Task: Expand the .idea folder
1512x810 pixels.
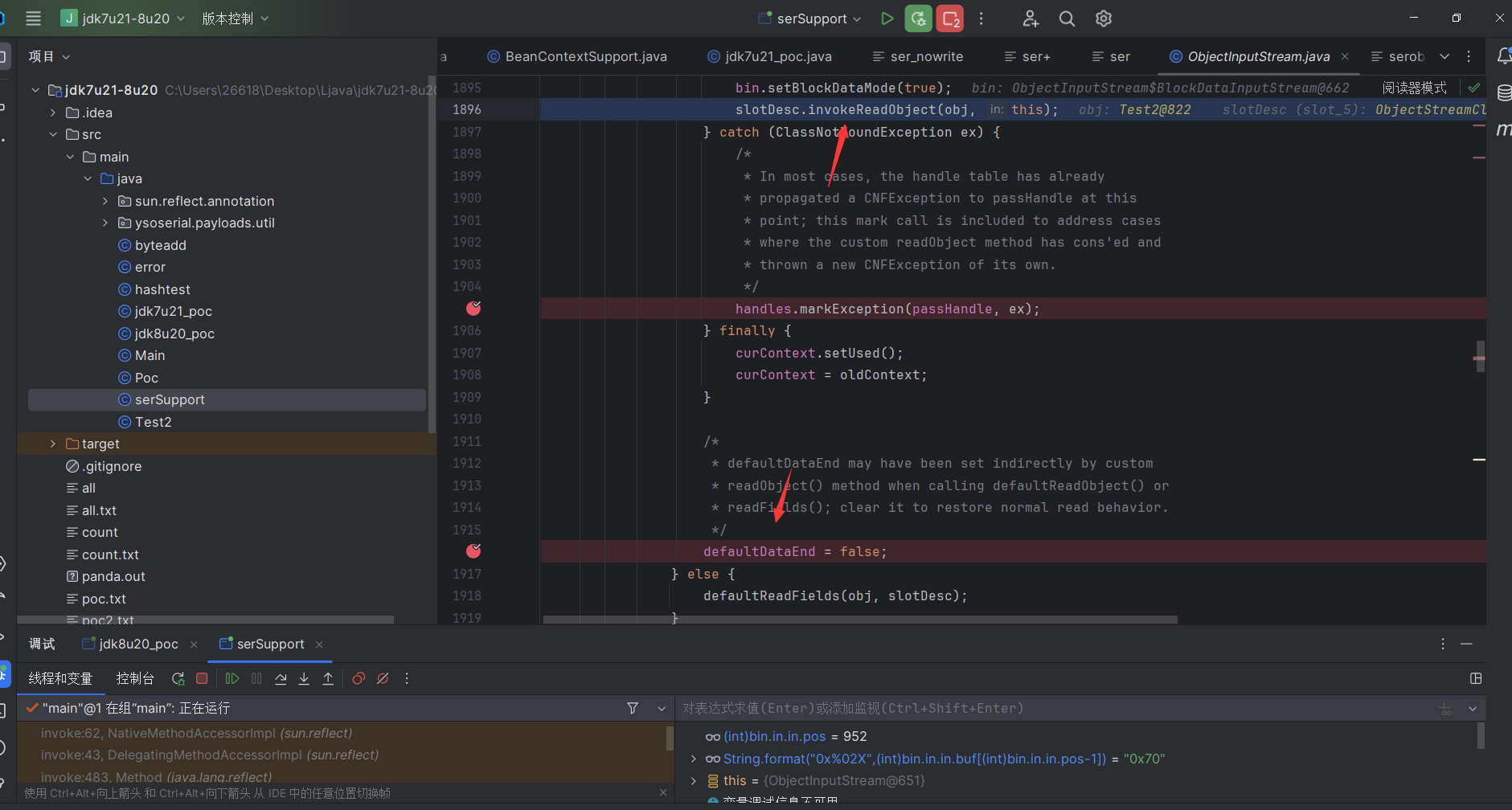Action: [53, 112]
